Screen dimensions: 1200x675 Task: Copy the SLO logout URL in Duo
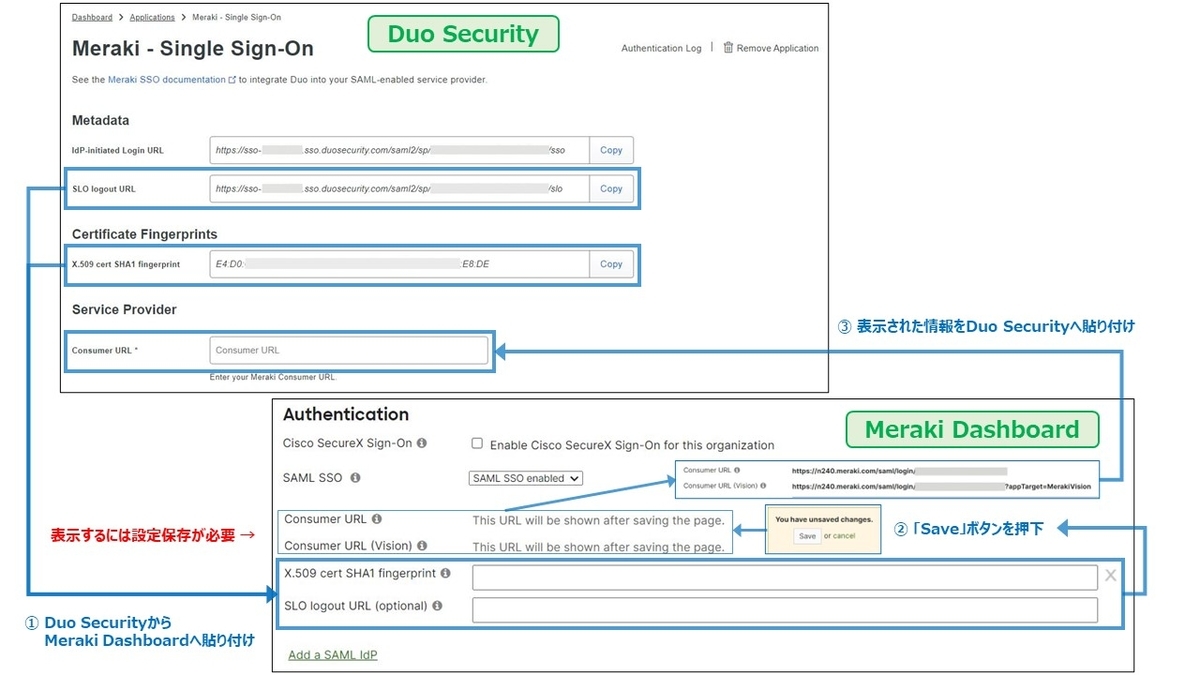[611, 188]
